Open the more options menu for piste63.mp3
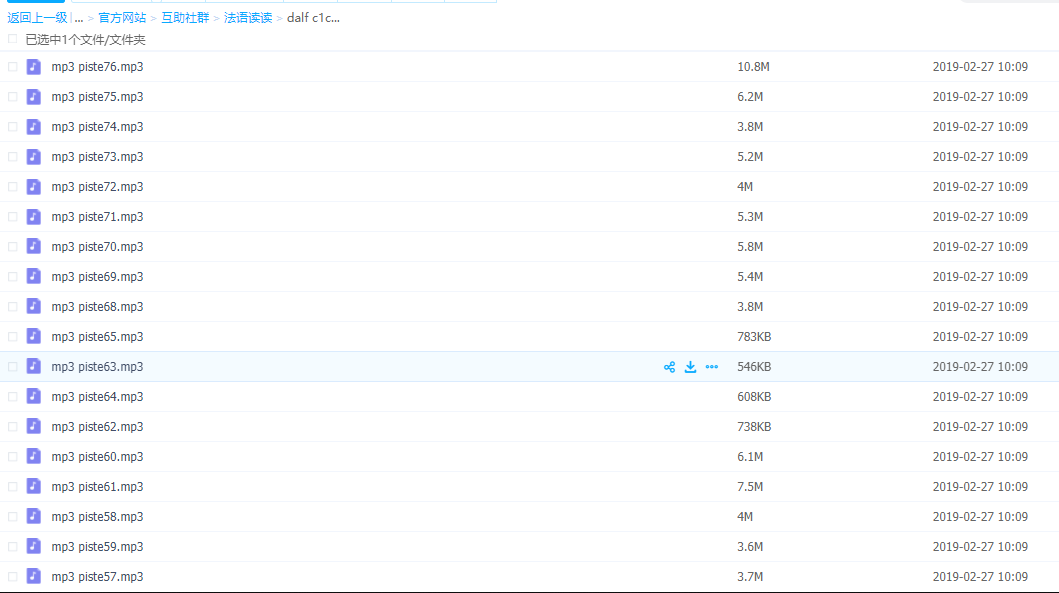 pyautogui.click(x=712, y=367)
